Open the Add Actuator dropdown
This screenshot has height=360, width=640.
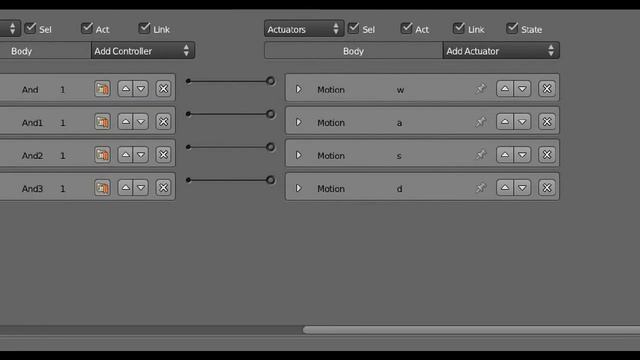[501, 51]
